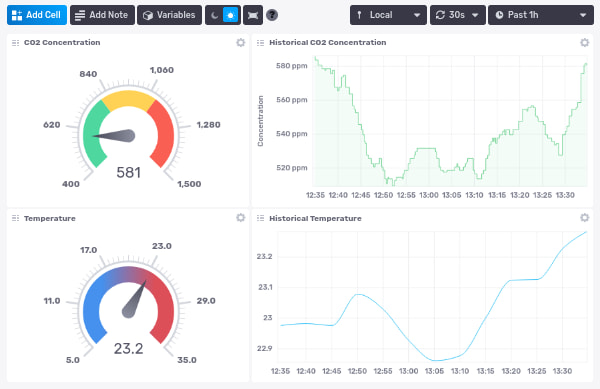Click the Concentration y-axis label
Screen dimensions: 600x389
[x=261, y=121]
